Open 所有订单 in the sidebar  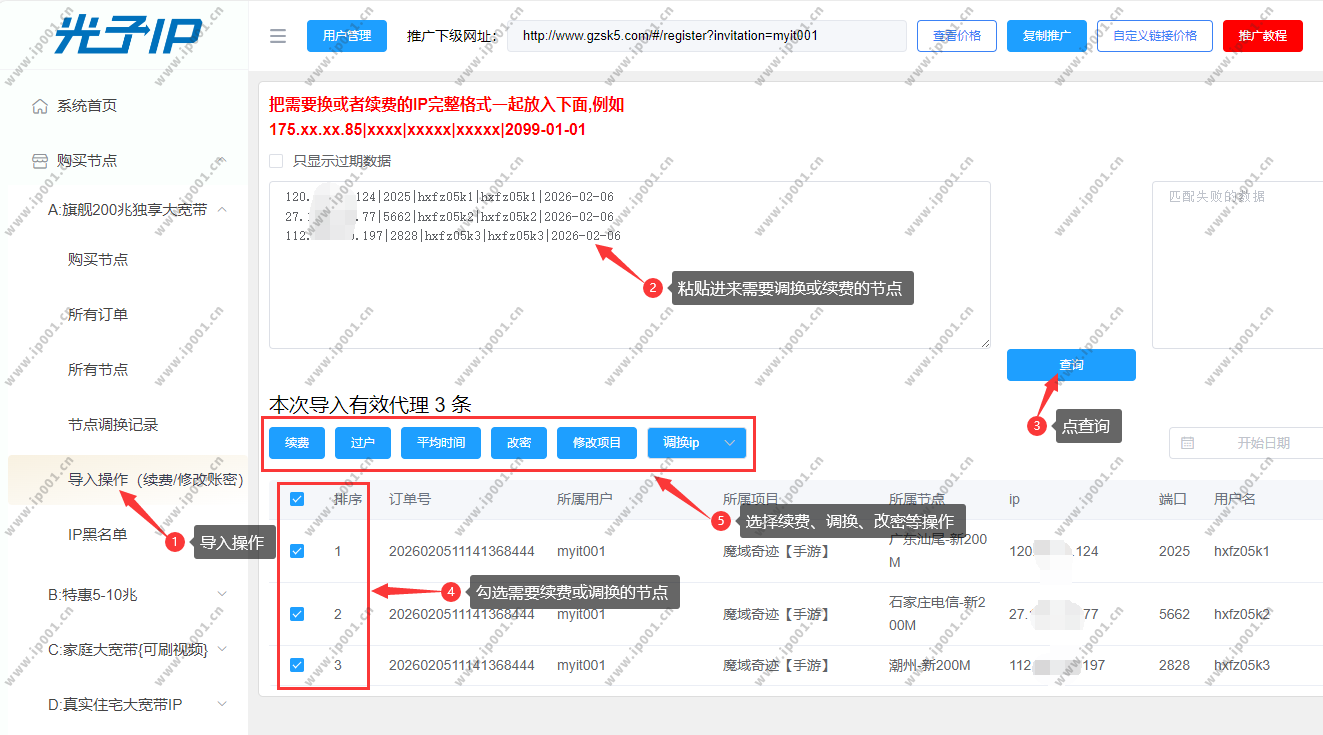[98, 315]
